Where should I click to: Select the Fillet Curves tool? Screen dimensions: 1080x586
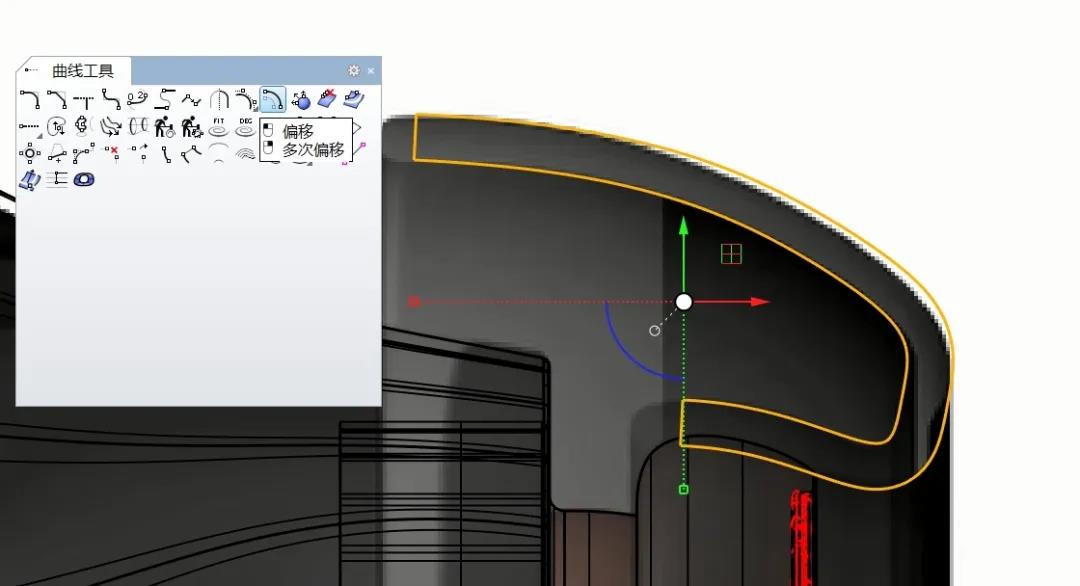point(30,100)
